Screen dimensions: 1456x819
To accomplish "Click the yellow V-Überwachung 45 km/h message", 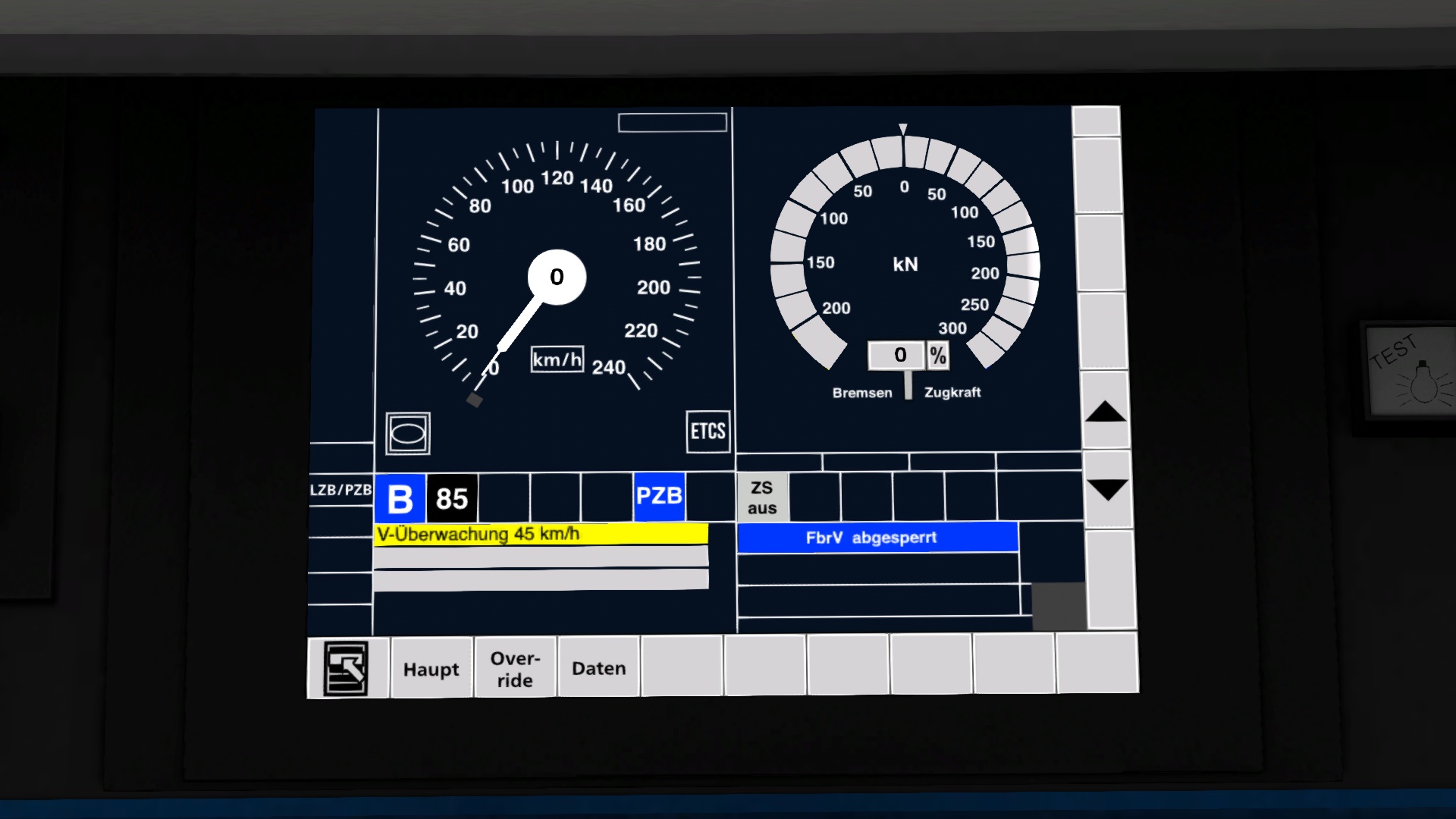I will pyautogui.click(x=541, y=534).
